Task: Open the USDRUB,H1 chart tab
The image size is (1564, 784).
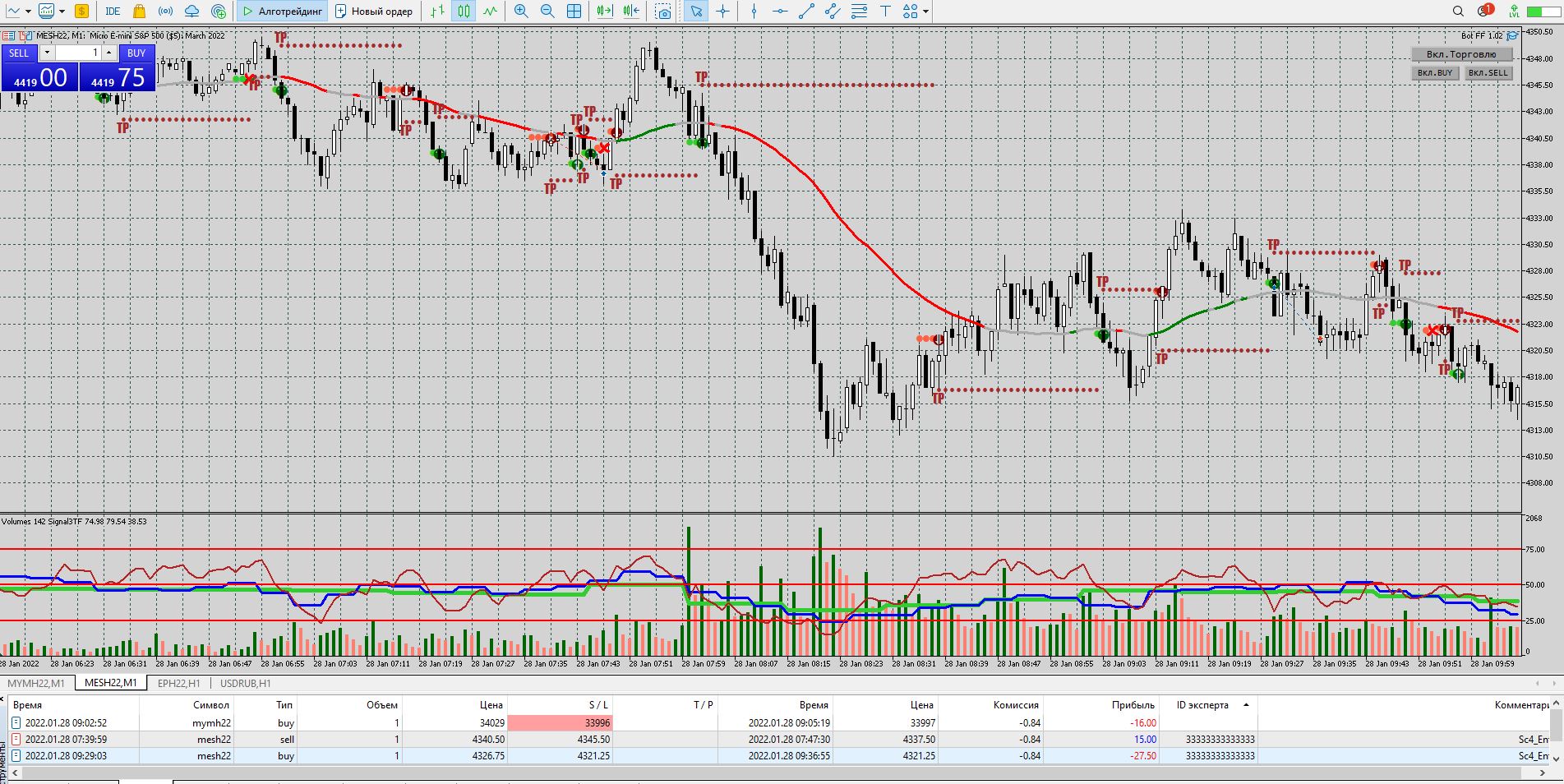Action: (x=245, y=683)
